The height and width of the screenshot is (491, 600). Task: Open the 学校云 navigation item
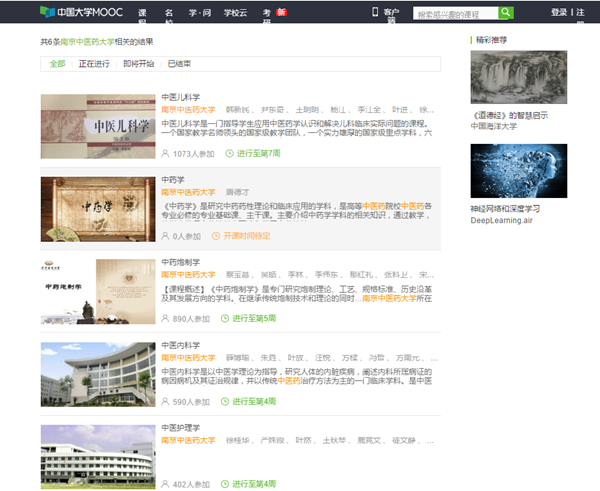pos(235,13)
